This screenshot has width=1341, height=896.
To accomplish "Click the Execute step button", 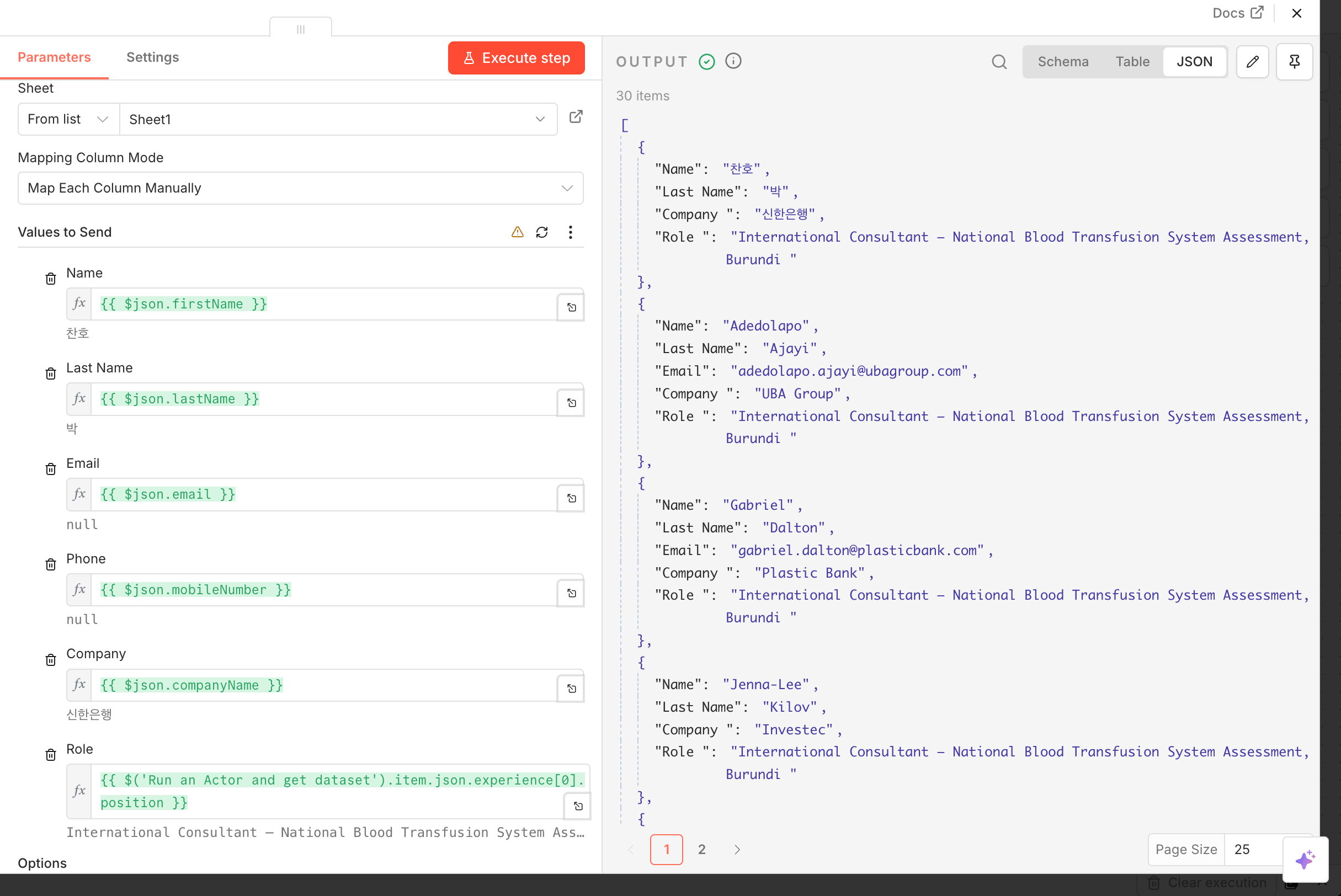I will pyautogui.click(x=516, y=58).
